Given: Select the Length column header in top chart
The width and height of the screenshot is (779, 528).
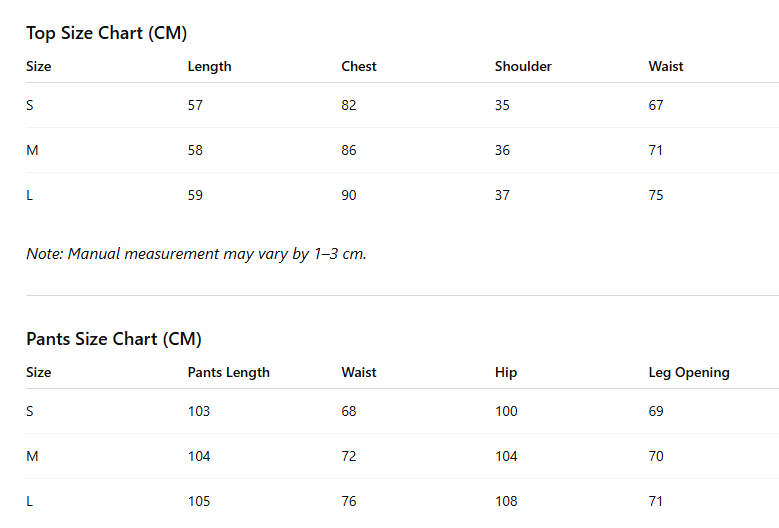Looking at the screenshot, I should click(x=209, y=67).
